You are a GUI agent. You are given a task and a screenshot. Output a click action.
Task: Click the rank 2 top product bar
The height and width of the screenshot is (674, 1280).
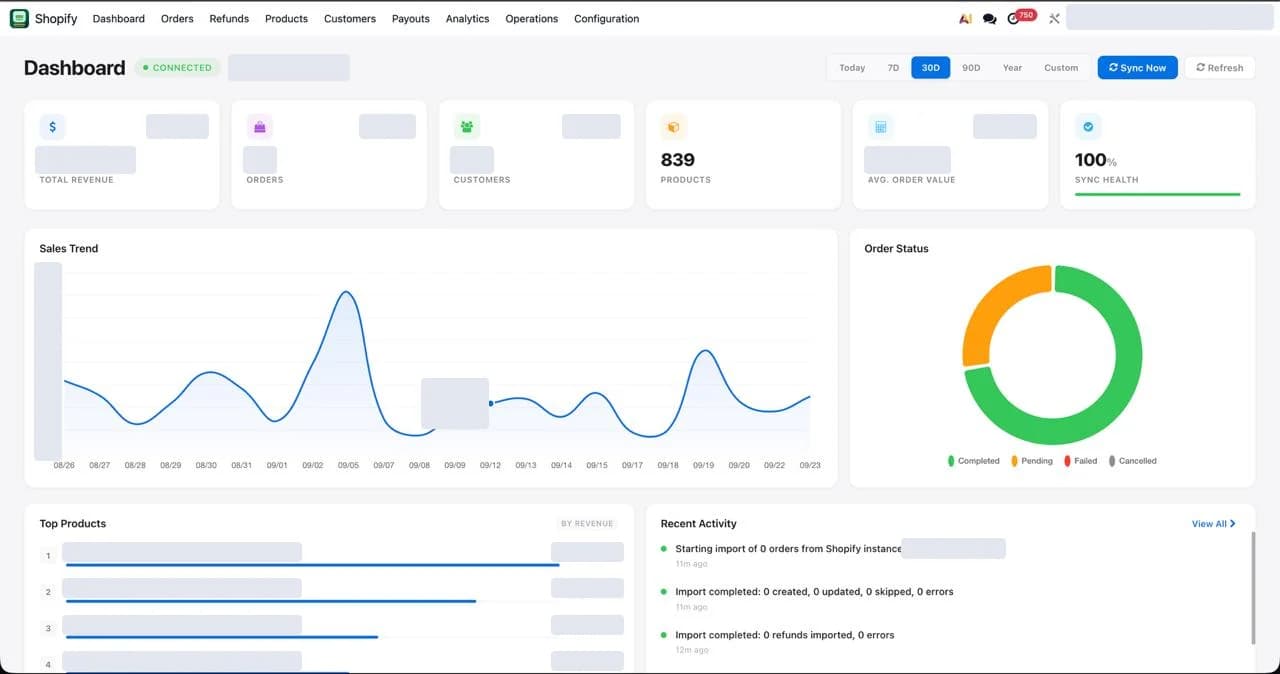point(271,602)
